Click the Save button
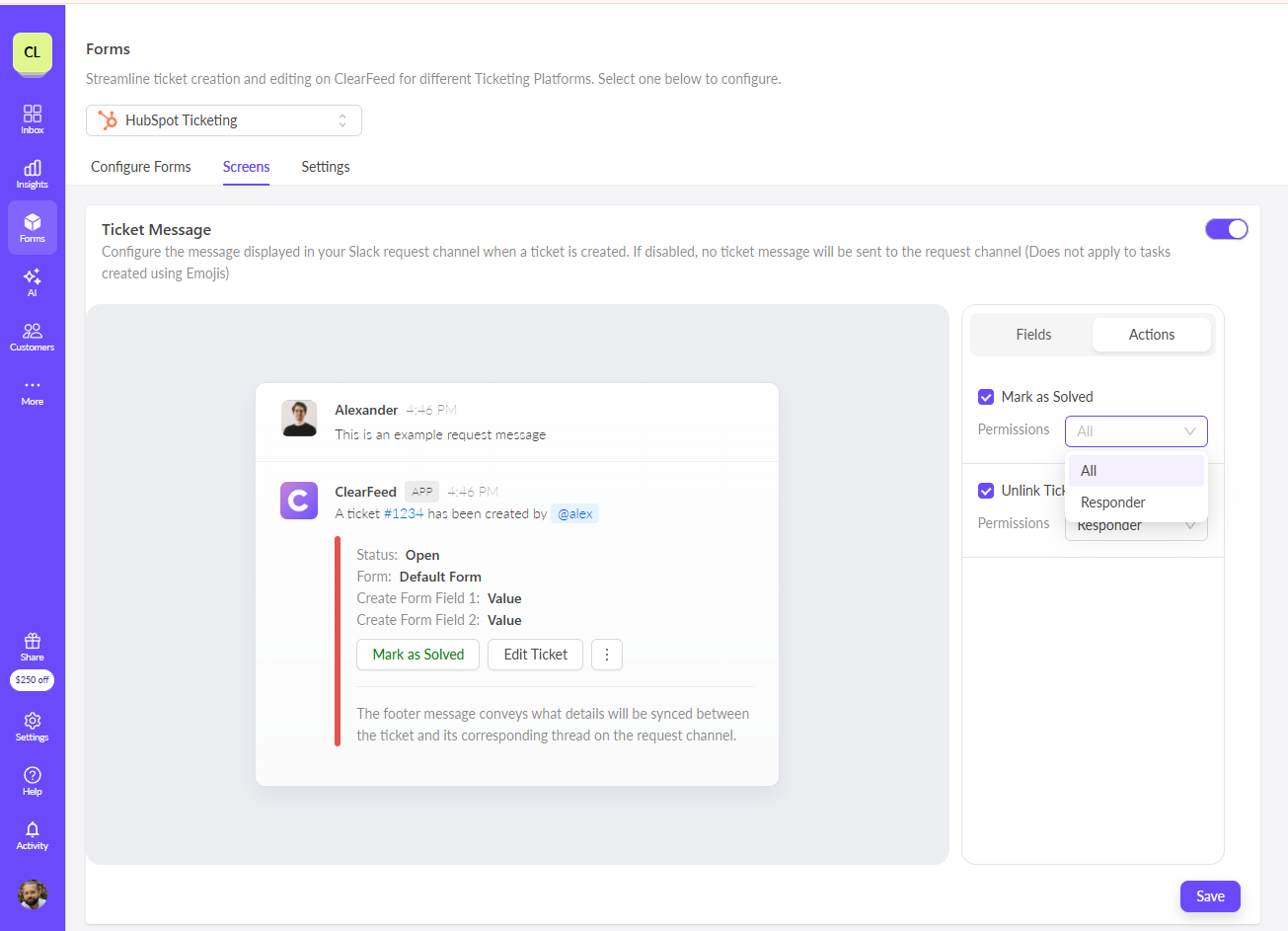Screen dimensions: 1288x931 coord(1210,896)
